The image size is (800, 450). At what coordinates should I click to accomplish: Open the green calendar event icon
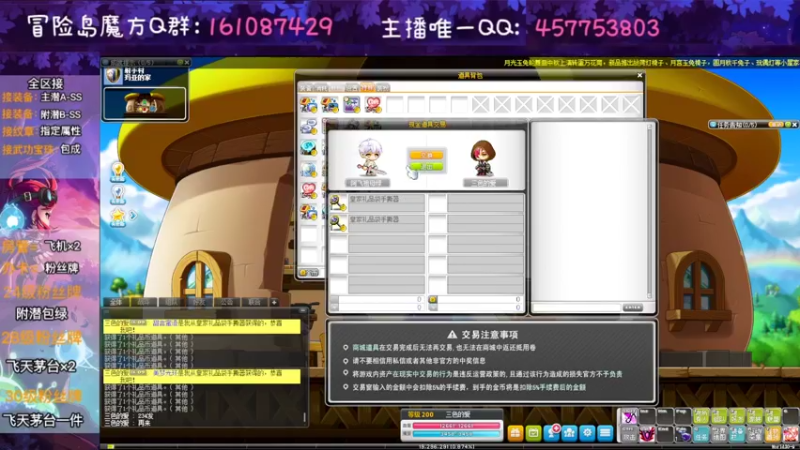533,433
